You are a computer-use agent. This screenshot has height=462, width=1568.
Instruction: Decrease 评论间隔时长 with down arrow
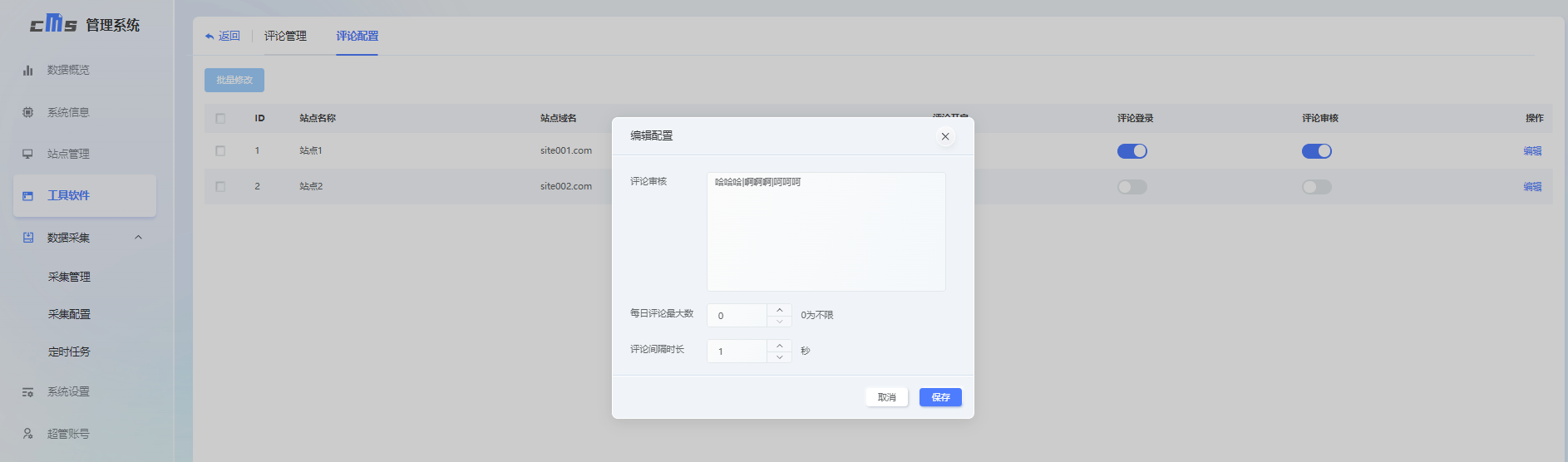click(x=779, y=356)
